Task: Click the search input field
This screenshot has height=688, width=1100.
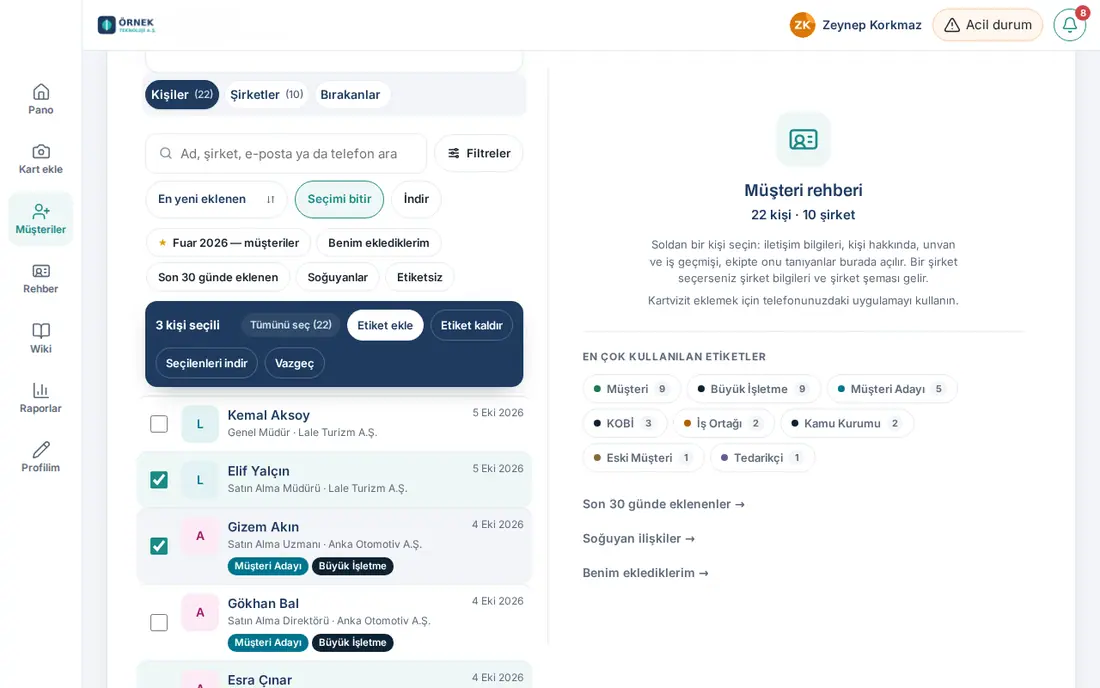Action: click(286, 154)
